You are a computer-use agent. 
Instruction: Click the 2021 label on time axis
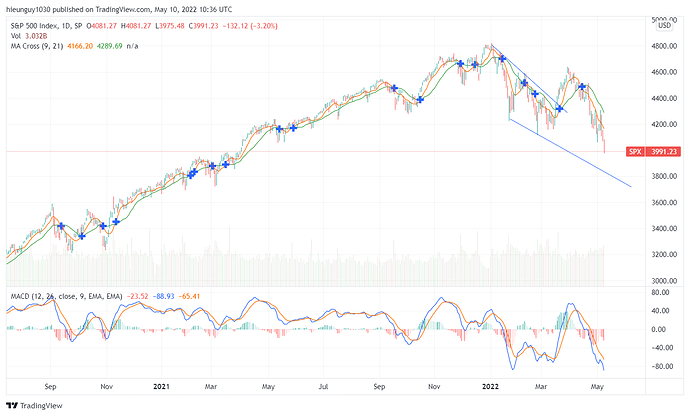tap(161, 387)
